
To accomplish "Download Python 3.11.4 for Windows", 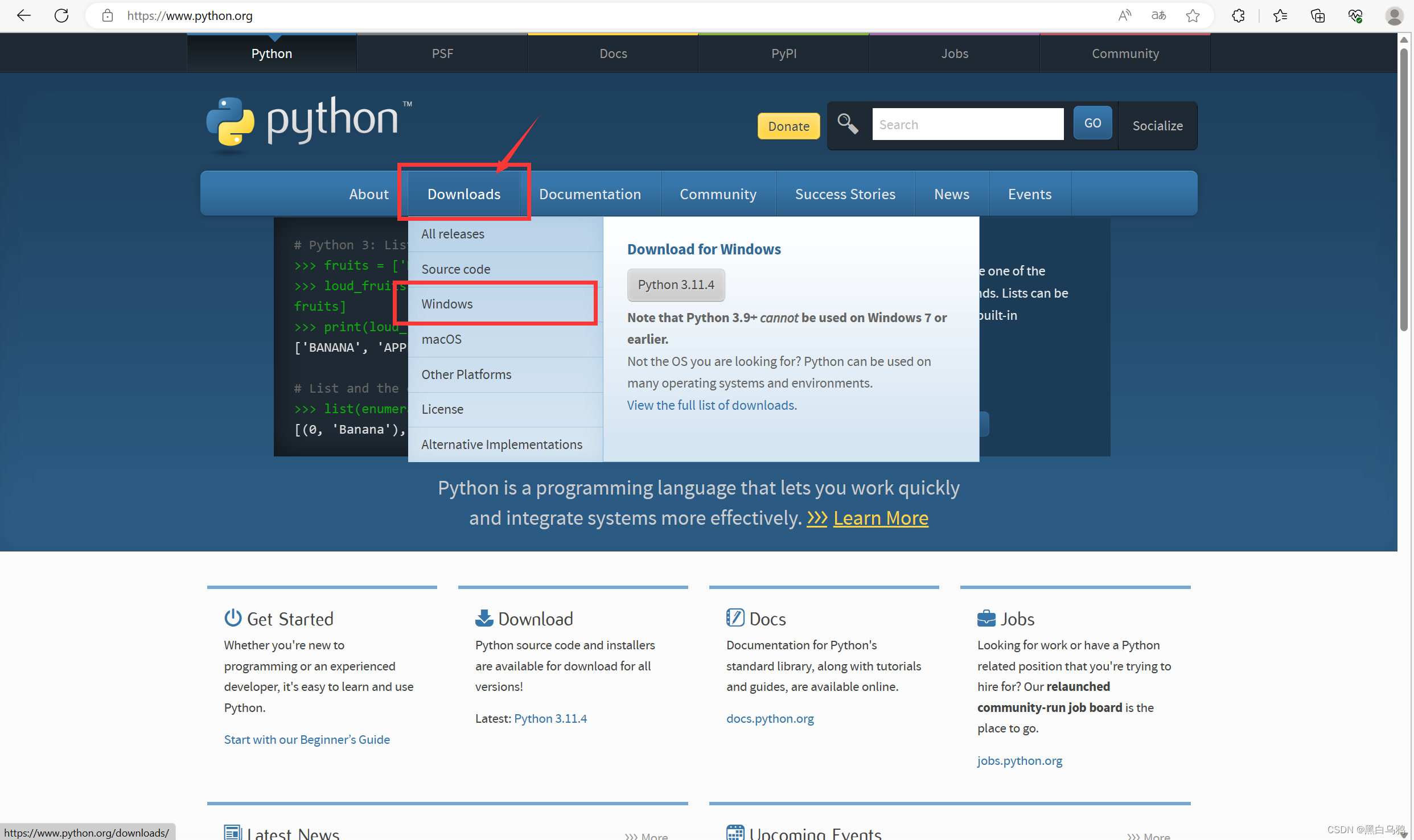I will tap(676, 285).
